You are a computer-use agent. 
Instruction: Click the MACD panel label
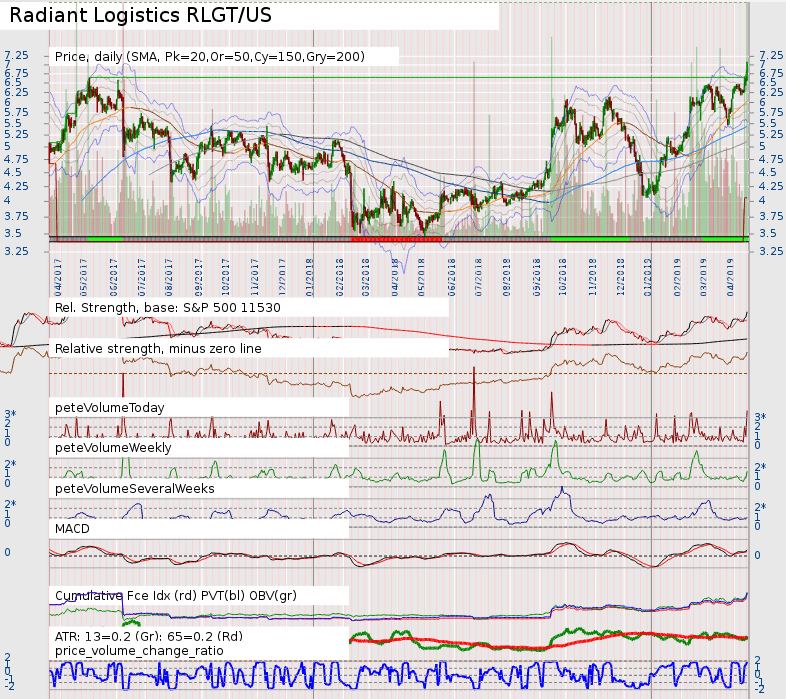[72, 529]
